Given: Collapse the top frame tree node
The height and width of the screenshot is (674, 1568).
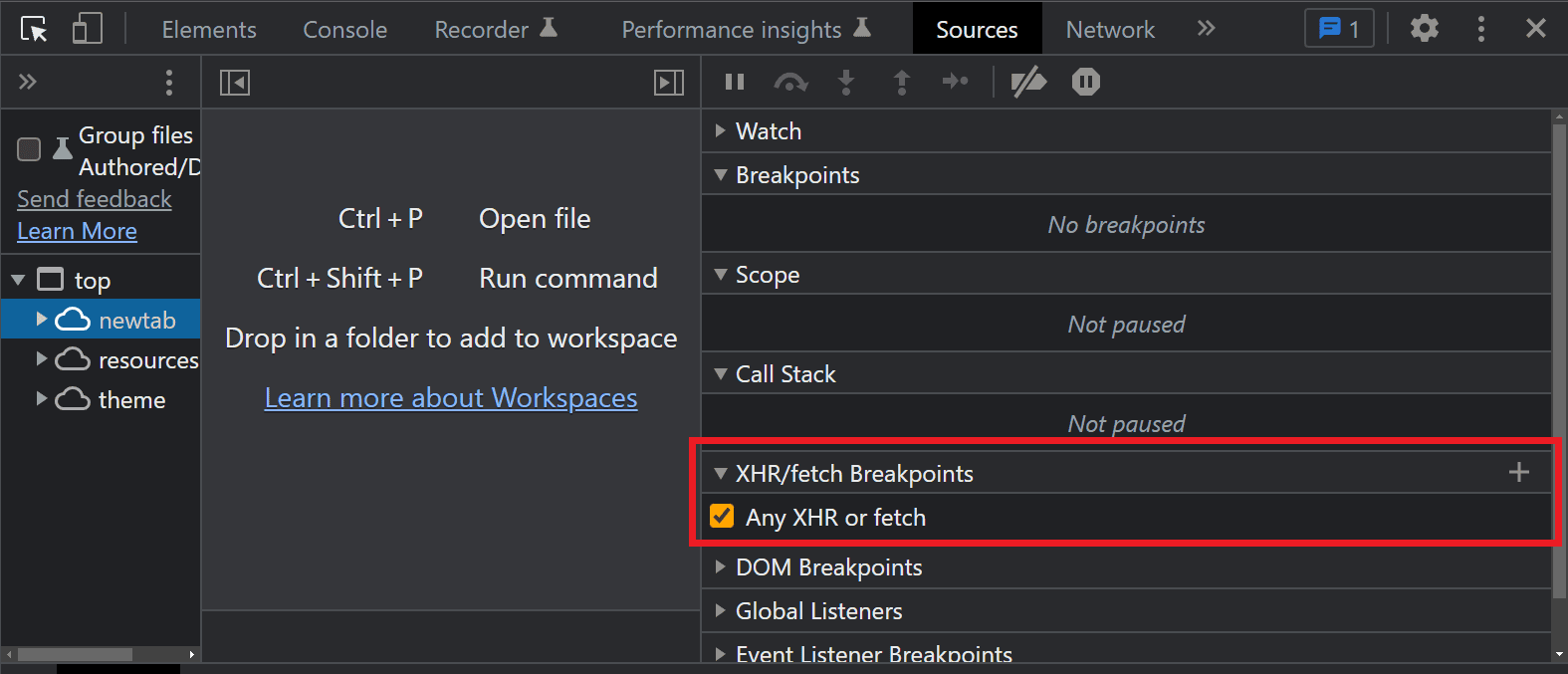Looking at the screenshot, I should coord(18,281).
